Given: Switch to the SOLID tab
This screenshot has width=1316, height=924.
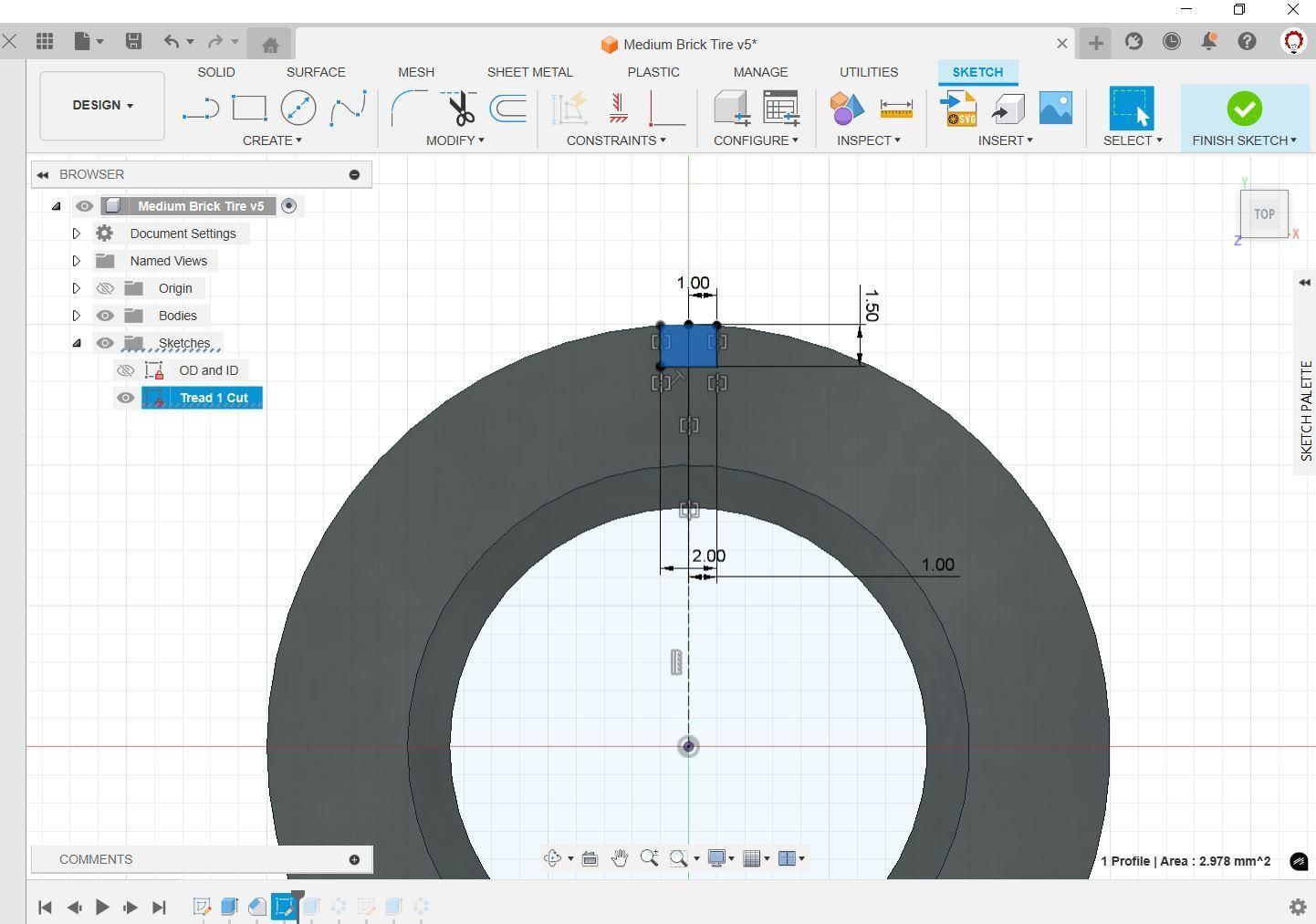Looking at the screenshot, I should 216,72.
